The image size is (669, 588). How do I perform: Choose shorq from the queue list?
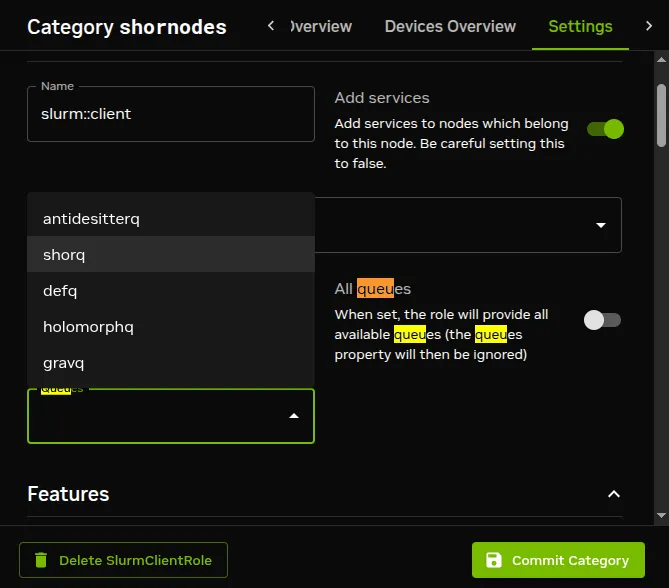(171, 254)
